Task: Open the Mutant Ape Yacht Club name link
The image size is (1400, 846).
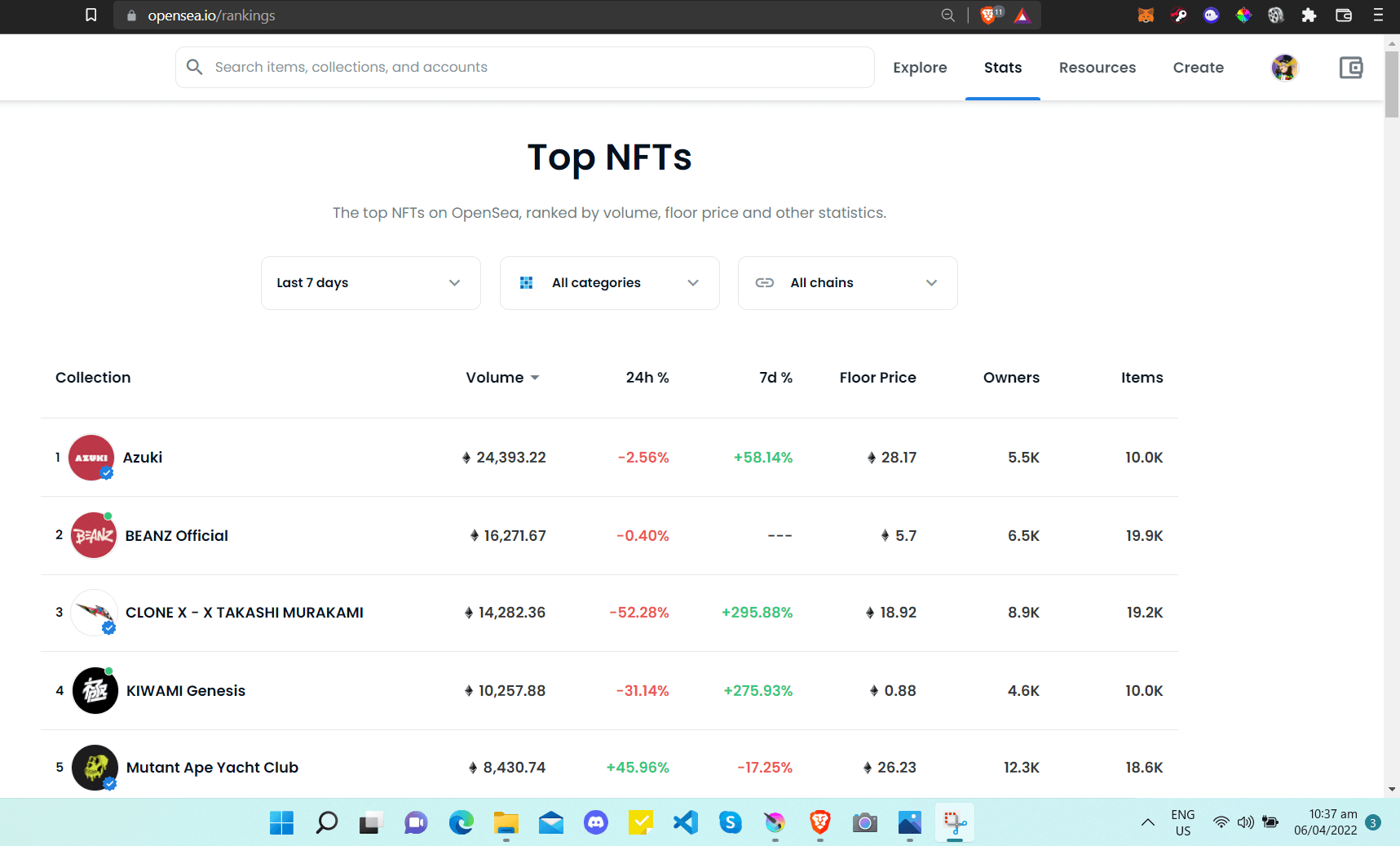Action: coord(213,768)
